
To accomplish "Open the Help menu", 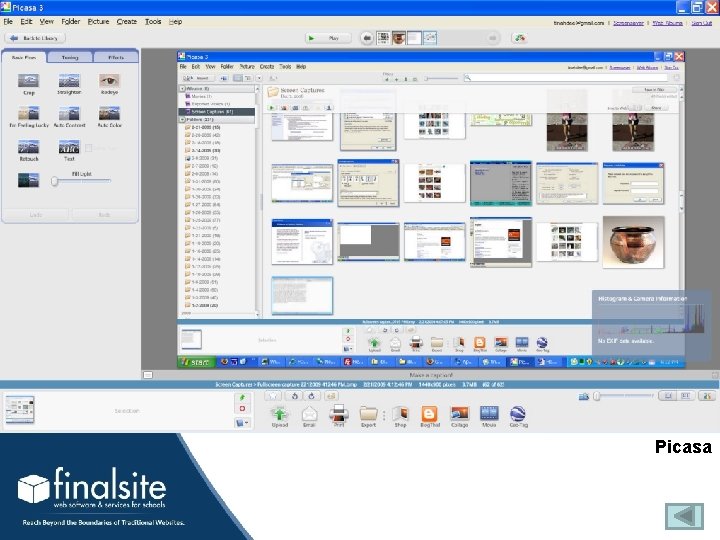I will pos(175,22).
